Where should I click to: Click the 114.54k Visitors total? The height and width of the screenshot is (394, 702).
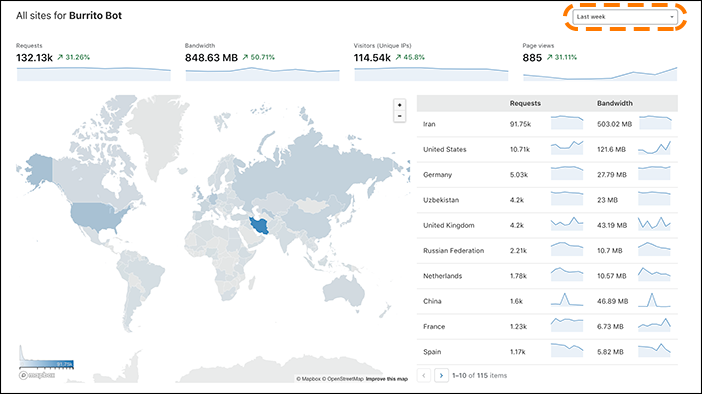pyautogui.click(x=372, y=58)
